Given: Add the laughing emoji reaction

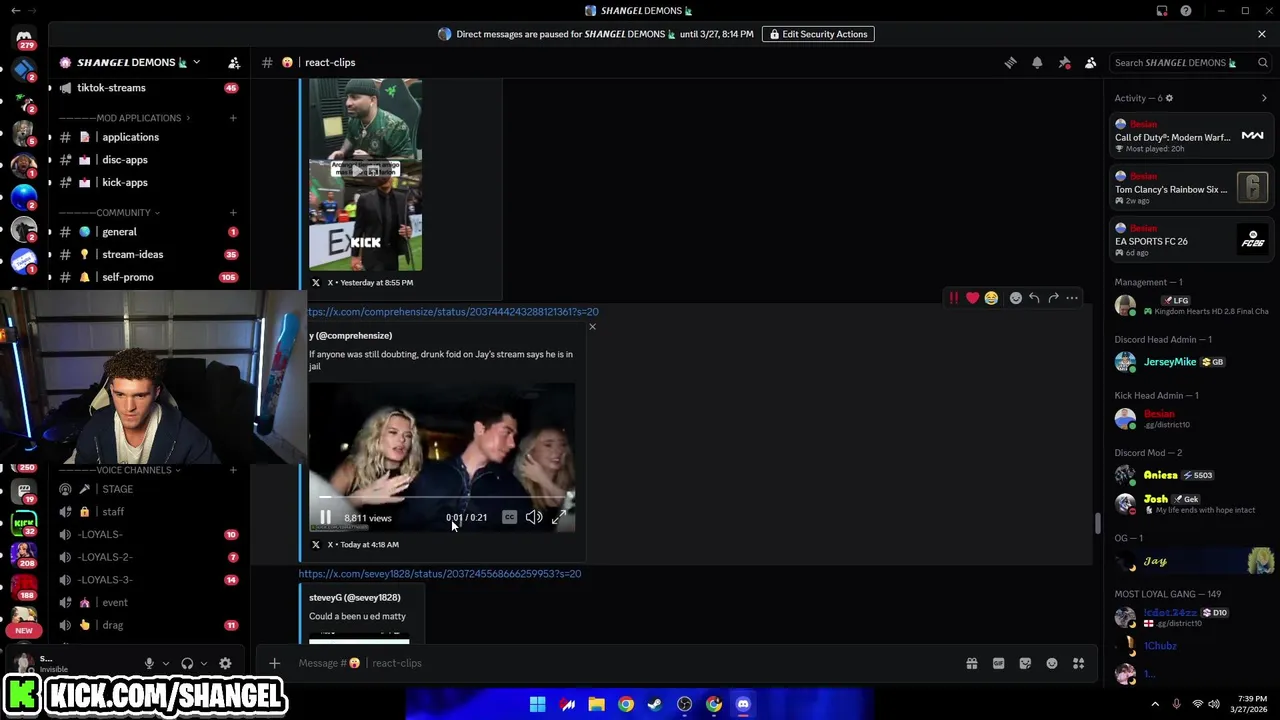Looking at the screenshot, I should tap(991, 298).
